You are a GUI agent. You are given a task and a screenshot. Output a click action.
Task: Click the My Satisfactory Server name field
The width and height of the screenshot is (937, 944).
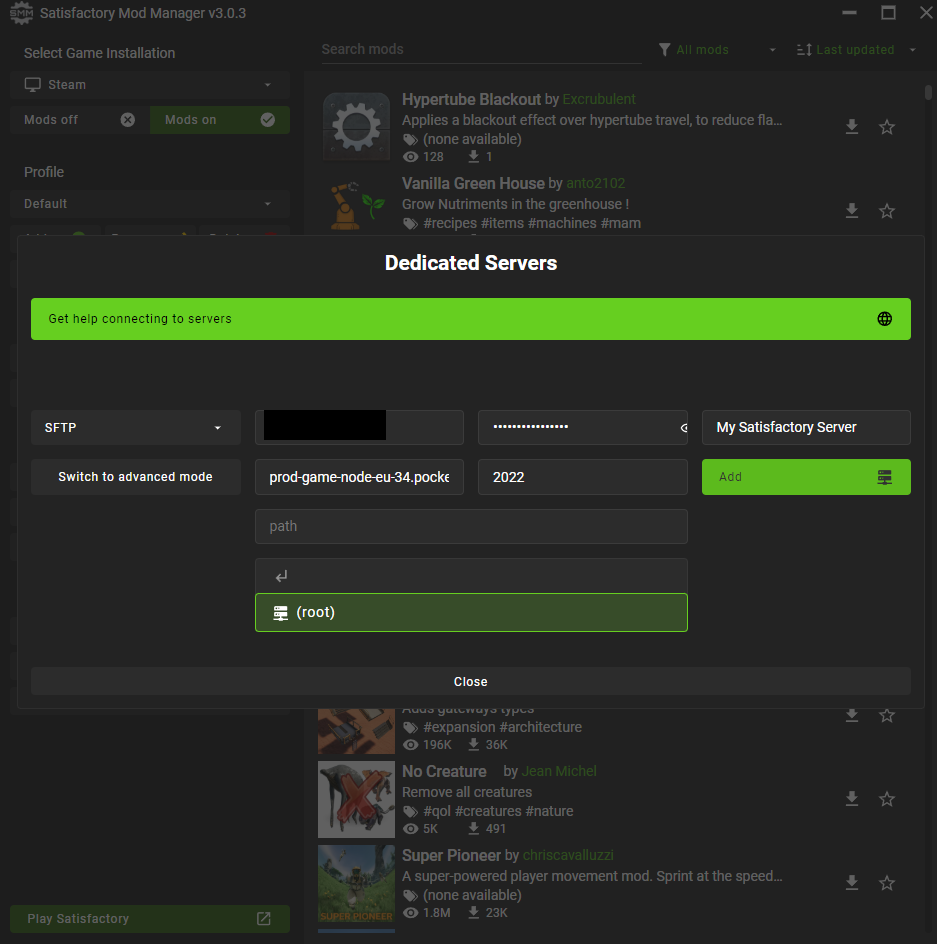click(806, 427)
